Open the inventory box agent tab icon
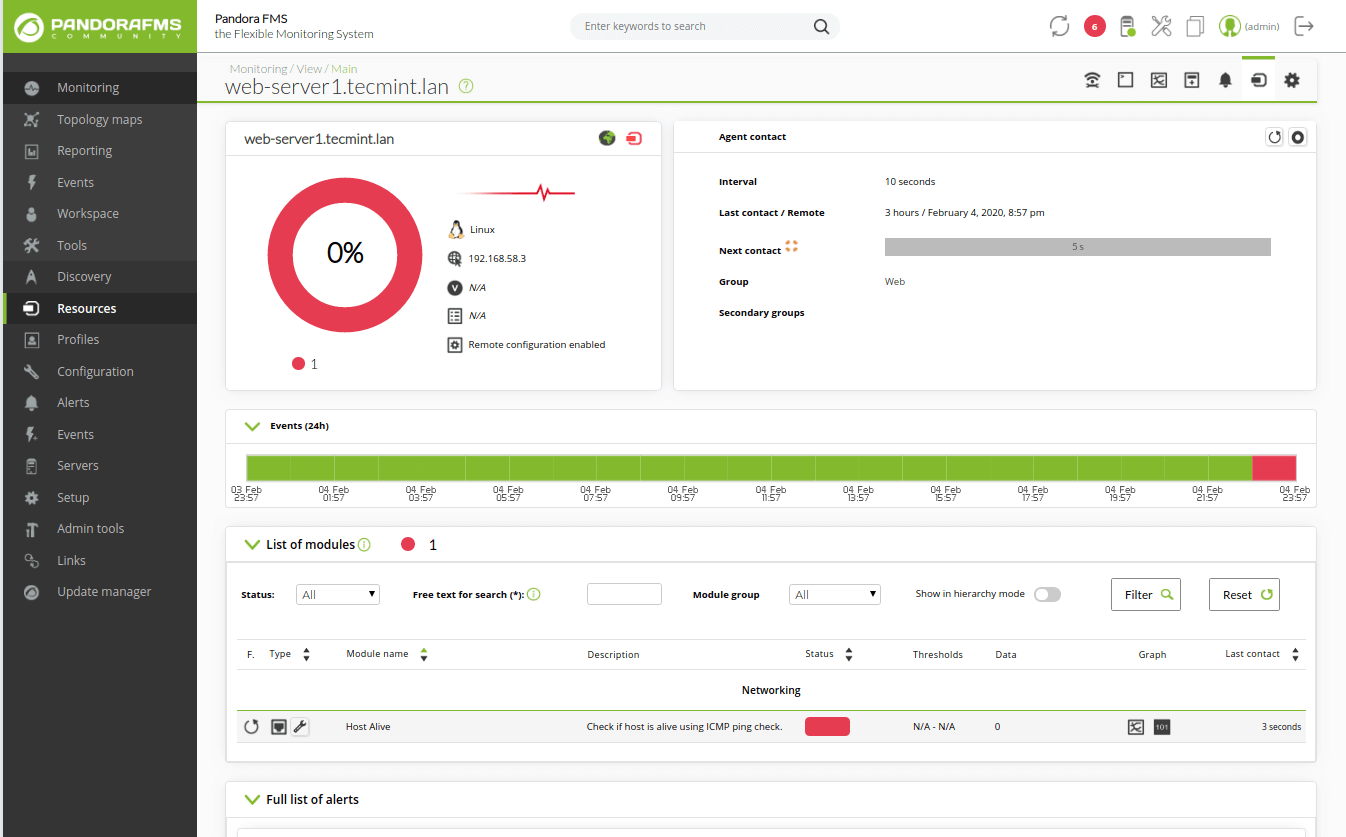Screen dimensions: 1346x837 click(1192, 80)
